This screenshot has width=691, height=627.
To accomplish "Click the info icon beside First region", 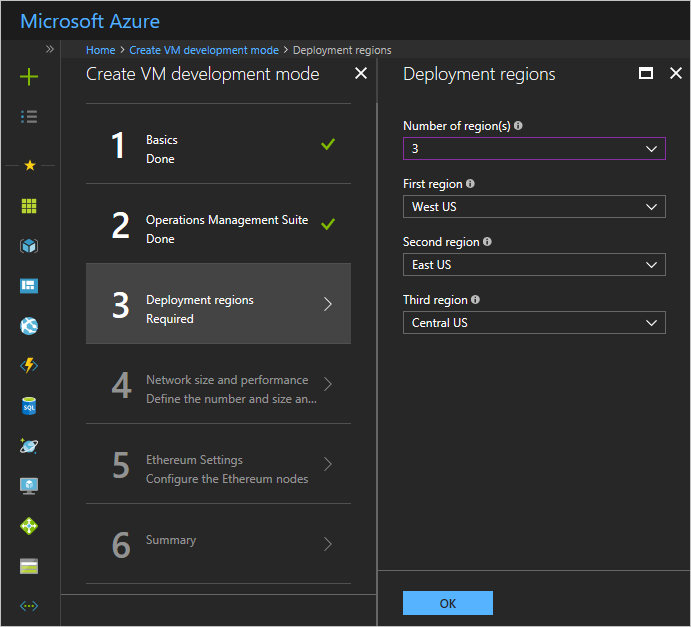I will tap(471, 184).
